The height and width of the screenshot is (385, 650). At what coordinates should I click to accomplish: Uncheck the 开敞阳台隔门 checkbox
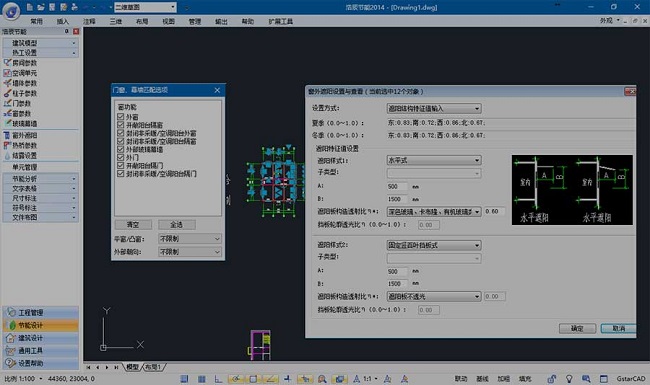pyautogui.click(x=121, y=165)
